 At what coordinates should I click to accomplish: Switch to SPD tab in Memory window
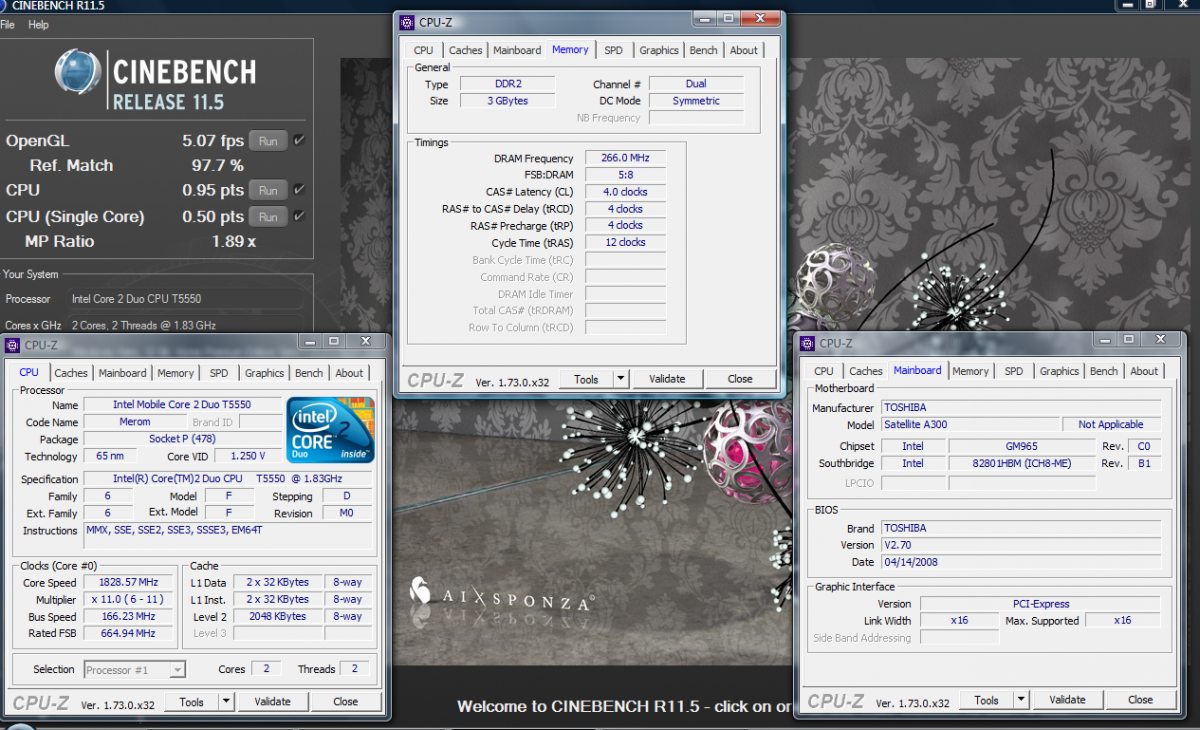point(613,50)
